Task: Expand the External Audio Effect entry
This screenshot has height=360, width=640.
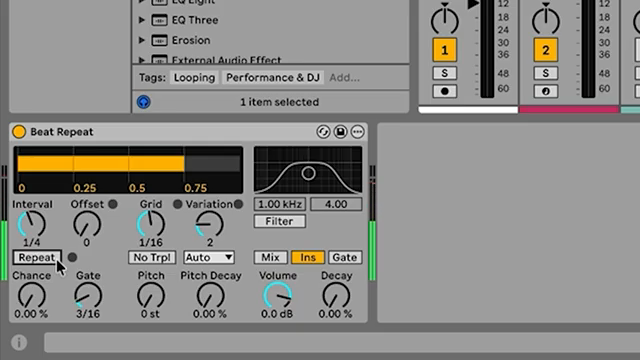Action: pos(142,60)
